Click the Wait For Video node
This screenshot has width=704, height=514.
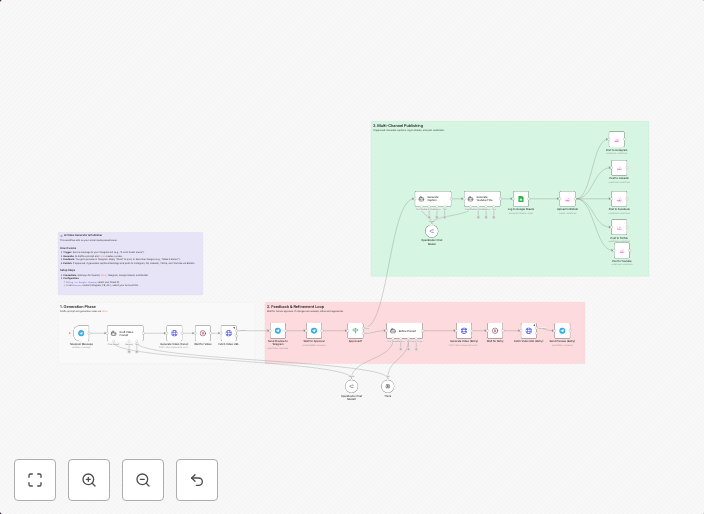pyautogui.click(x=202, y=332)
